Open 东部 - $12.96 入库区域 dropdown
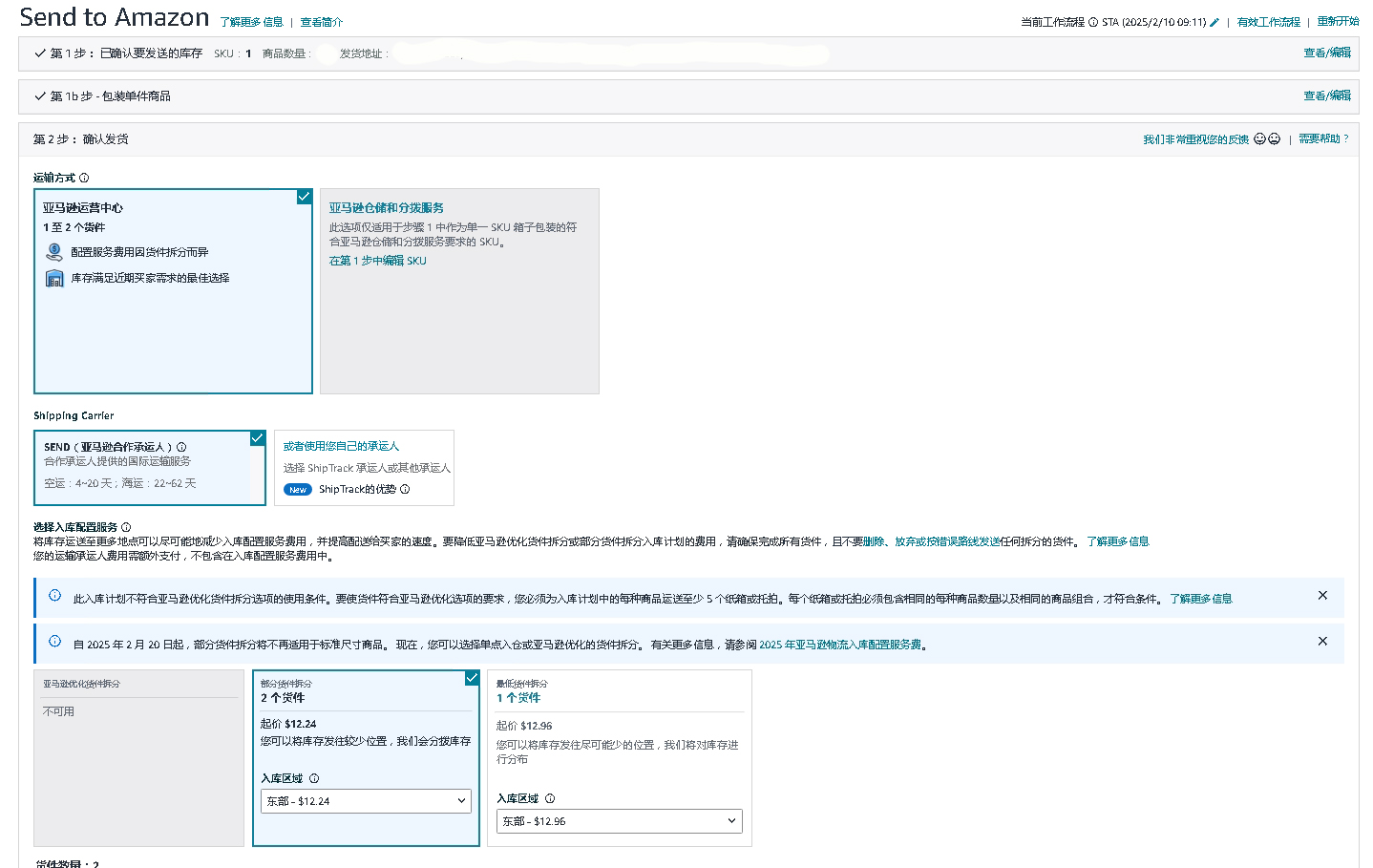This screenshot has width=1373, height=868. click(620, 821)
